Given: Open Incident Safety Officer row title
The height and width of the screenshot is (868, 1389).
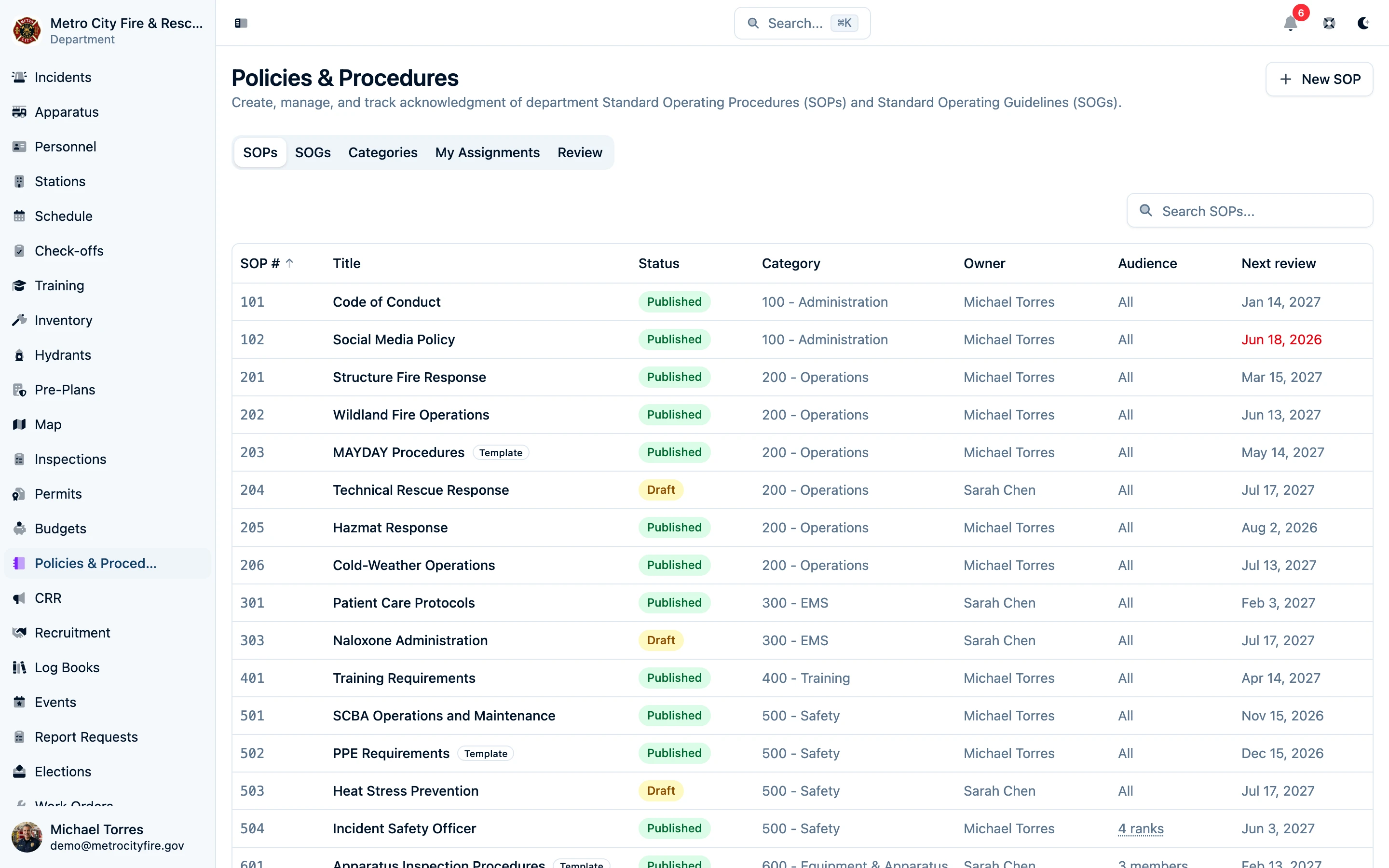Looking at the screenshot, I should [404, 828].
